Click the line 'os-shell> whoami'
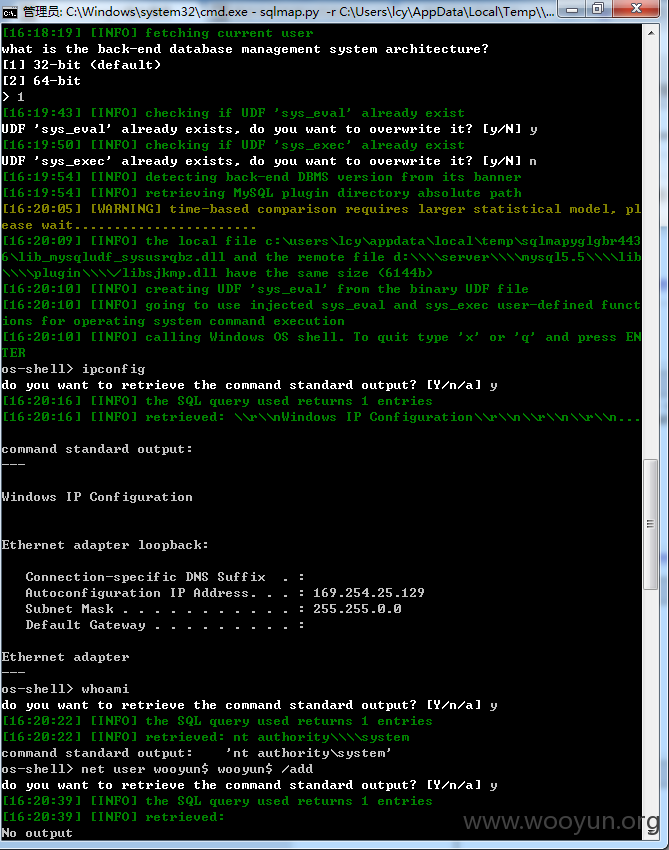Screen dimensions: 669x850 pyautogui.click(x=65, y=689)
